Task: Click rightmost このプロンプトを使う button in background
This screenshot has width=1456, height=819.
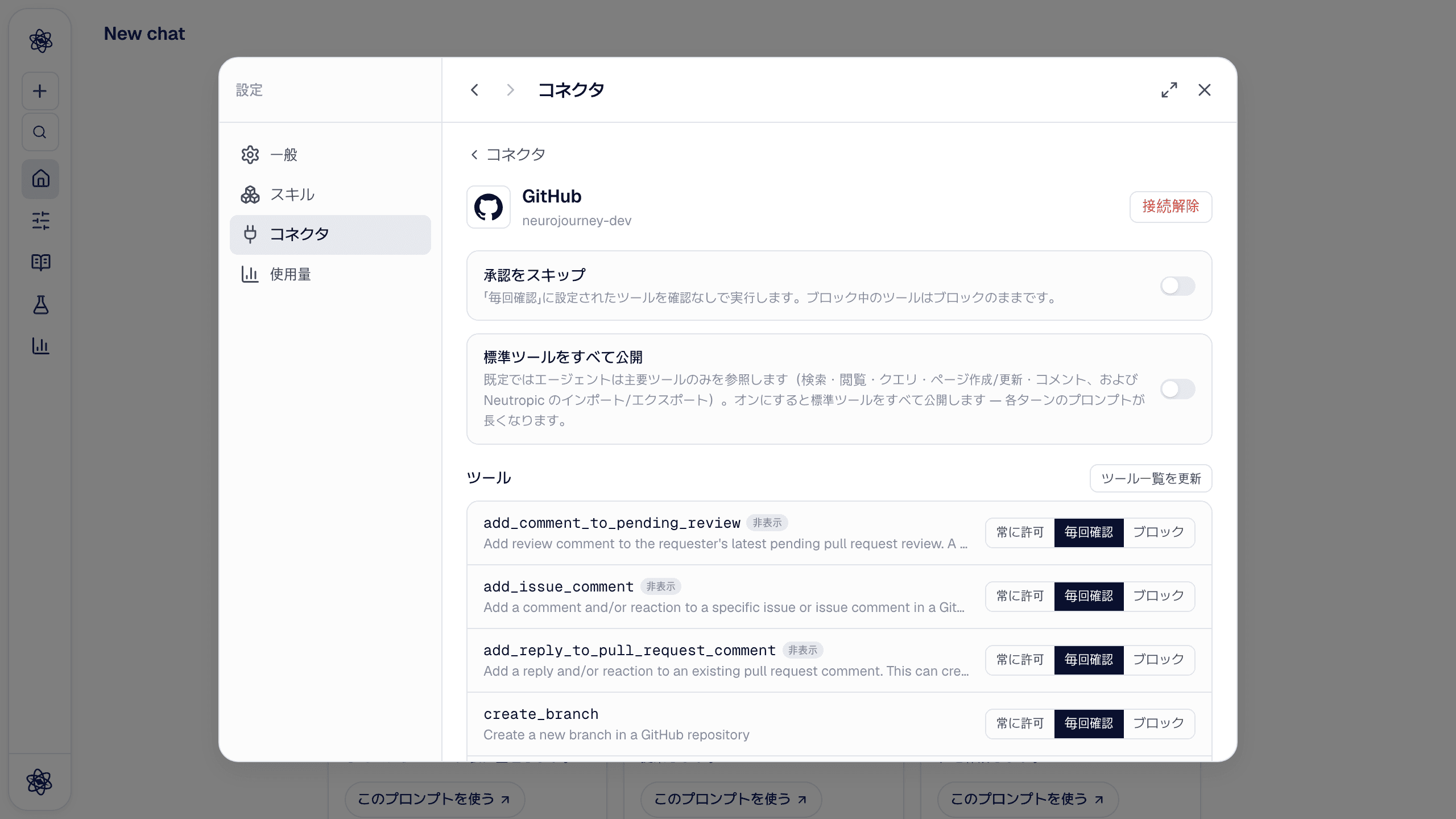Action: pyautogui.click(x=1028, y=799)
